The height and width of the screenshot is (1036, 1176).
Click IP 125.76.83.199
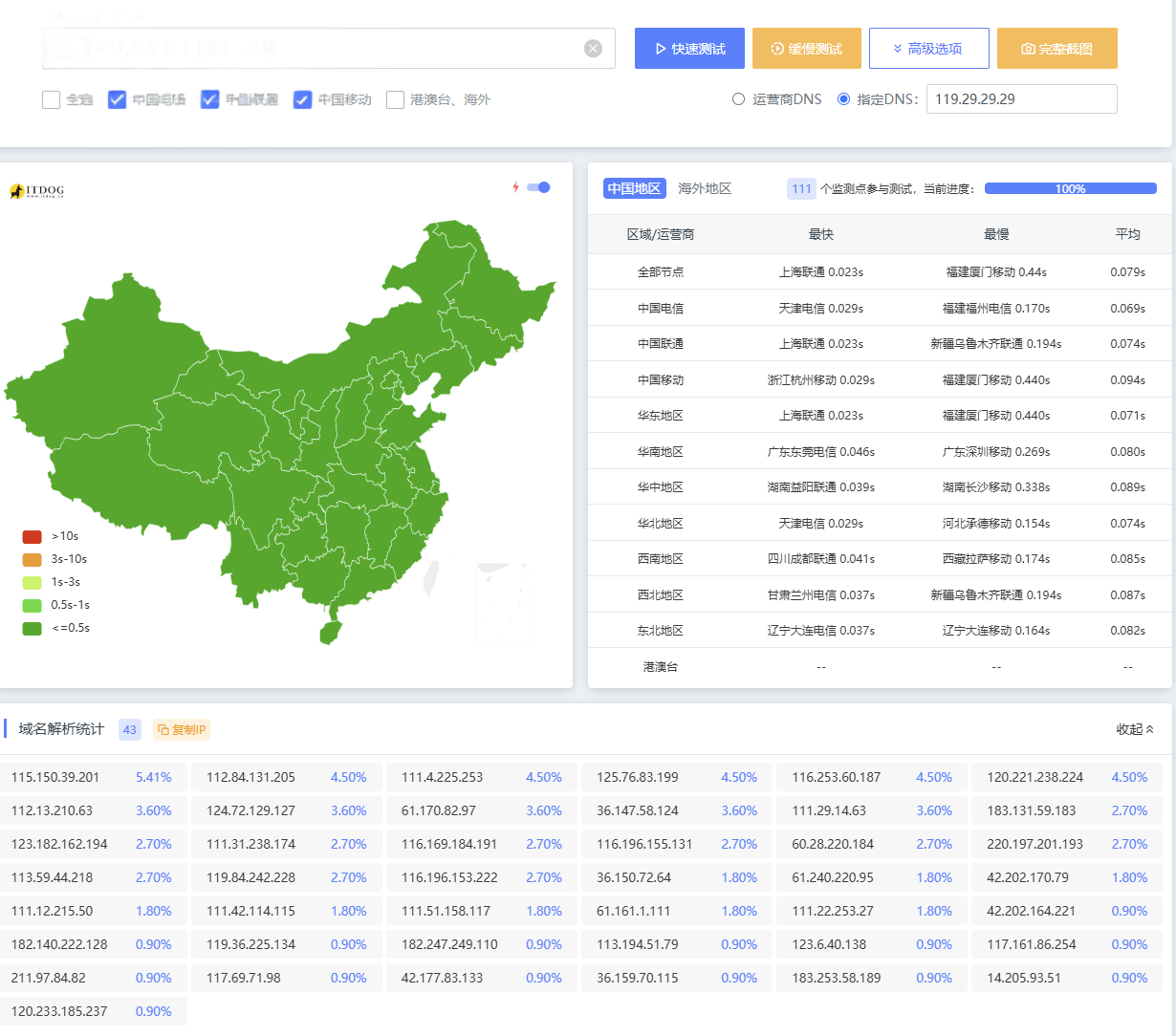(x=638, y=778)
